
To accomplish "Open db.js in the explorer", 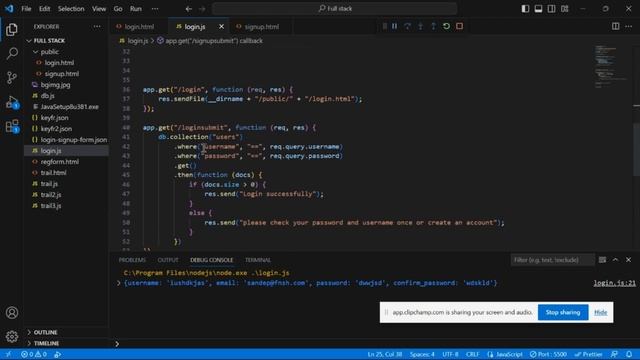I will (x=48, y=96).
